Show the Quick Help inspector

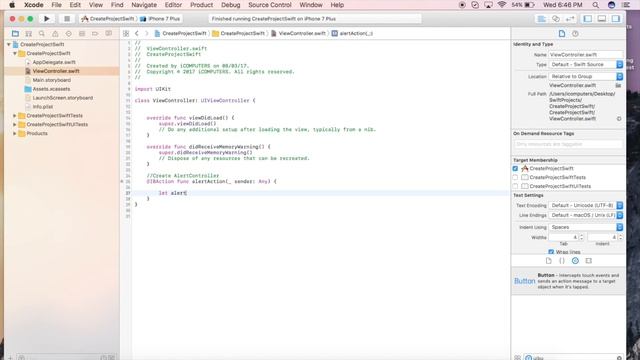(x=575, y=33)
